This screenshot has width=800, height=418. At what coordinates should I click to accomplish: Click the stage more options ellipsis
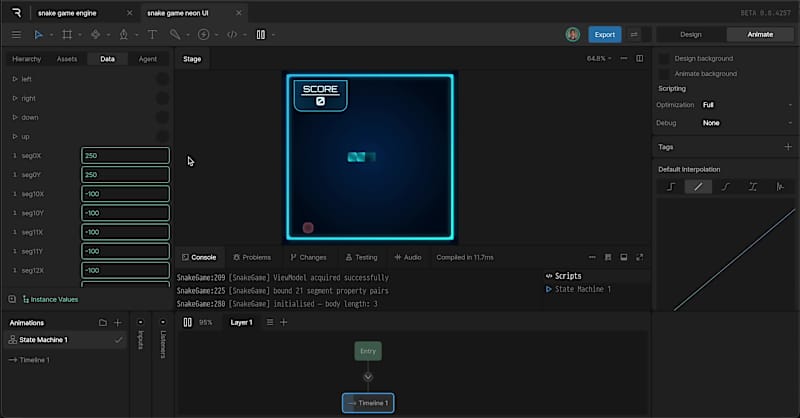pyautogui.click(x=624, y=59)
